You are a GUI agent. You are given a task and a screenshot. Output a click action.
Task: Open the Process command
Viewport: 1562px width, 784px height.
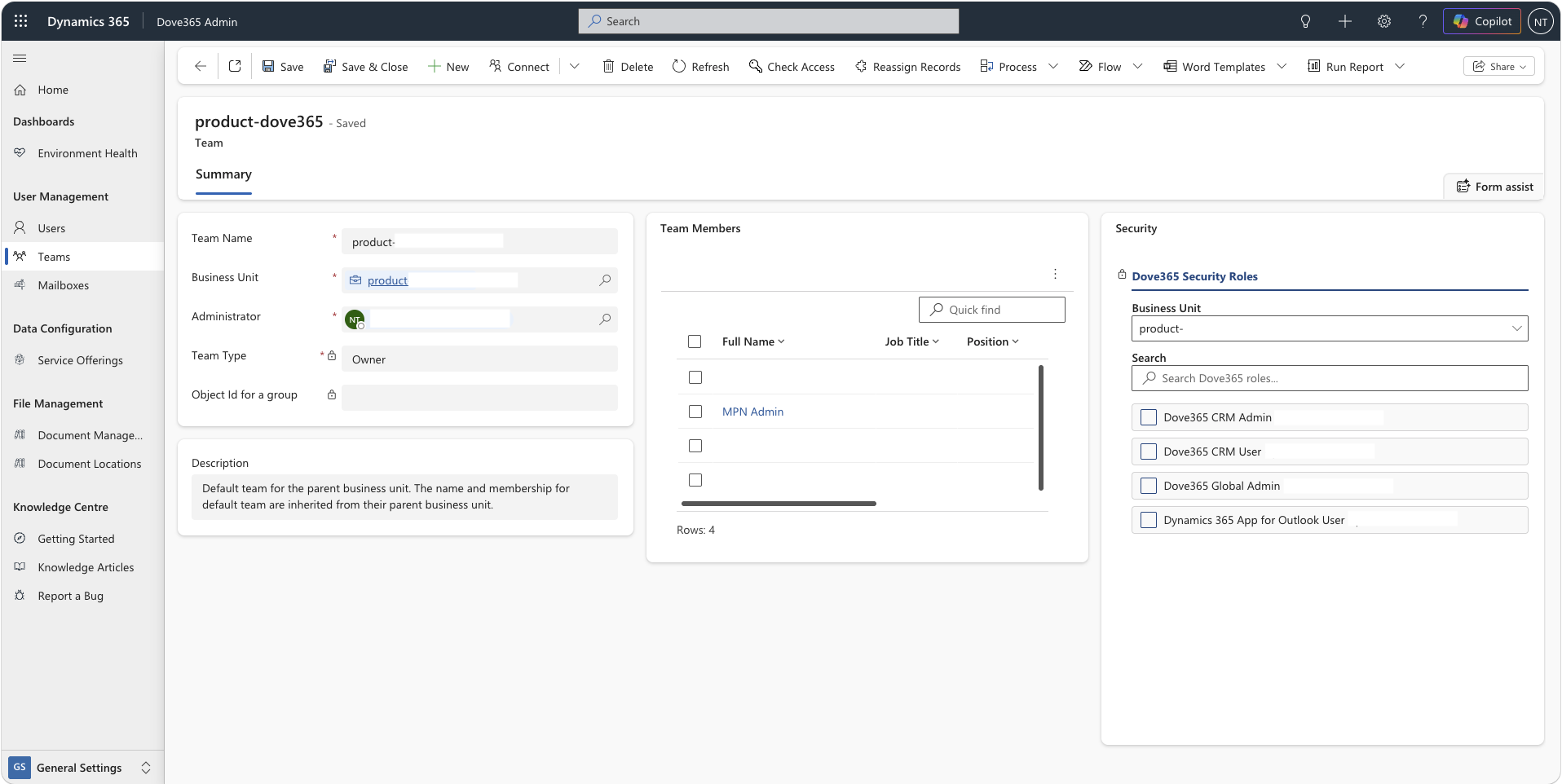coord(1008,66)
